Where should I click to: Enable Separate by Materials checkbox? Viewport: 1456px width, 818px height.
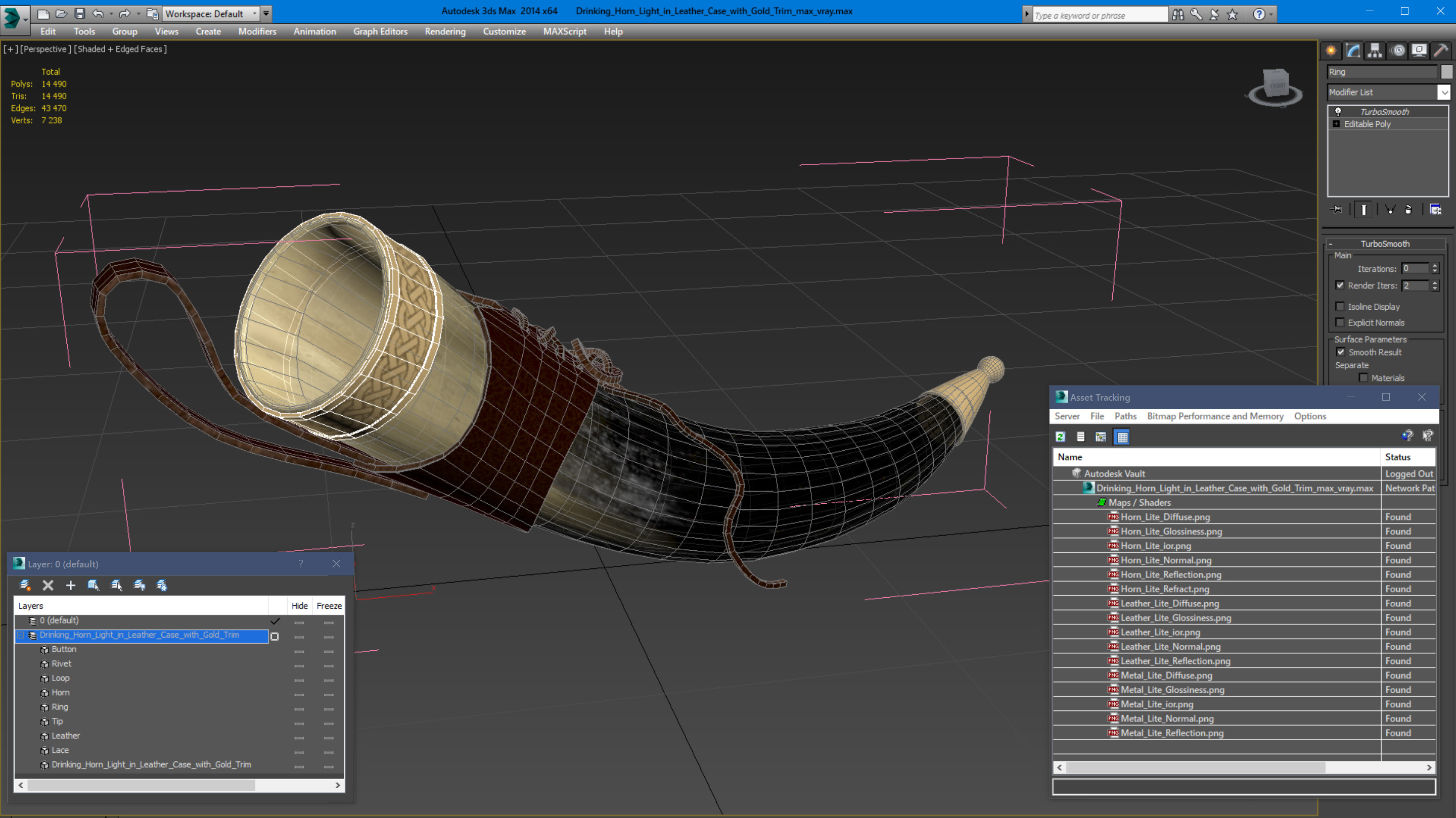[x=1364, y=377]
